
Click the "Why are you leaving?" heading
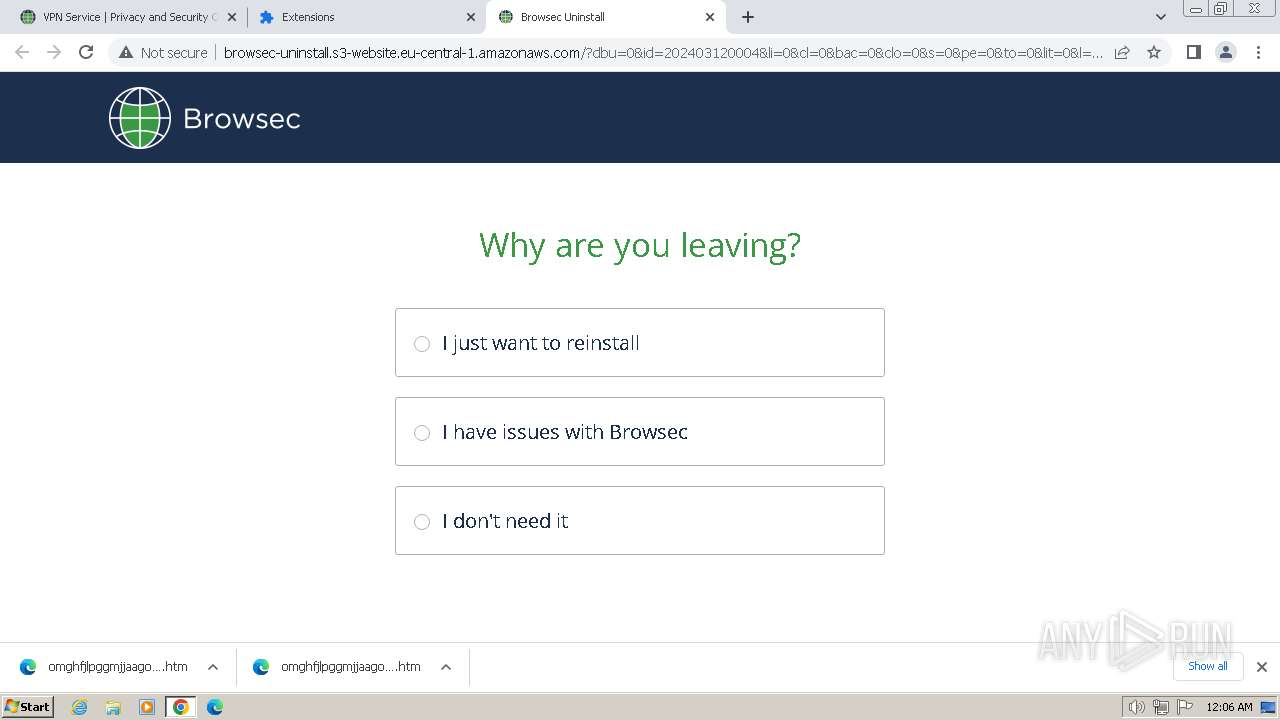[x=640, y=245]
